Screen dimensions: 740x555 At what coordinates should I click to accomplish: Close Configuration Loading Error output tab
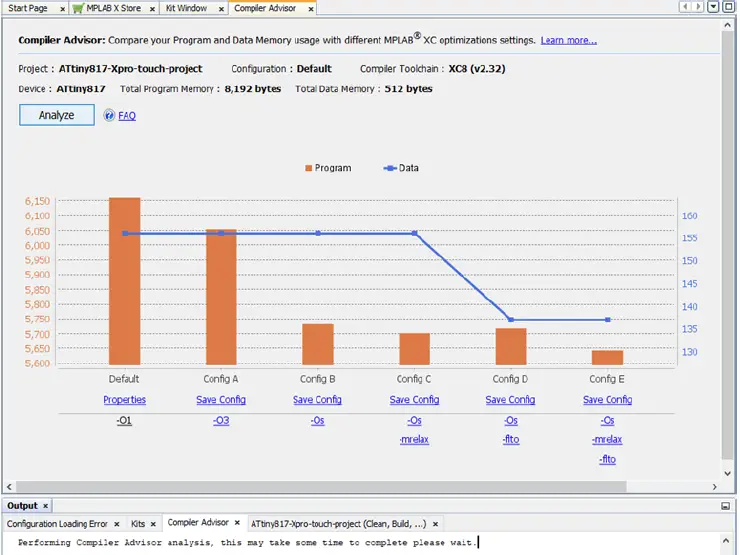point(117,524)
